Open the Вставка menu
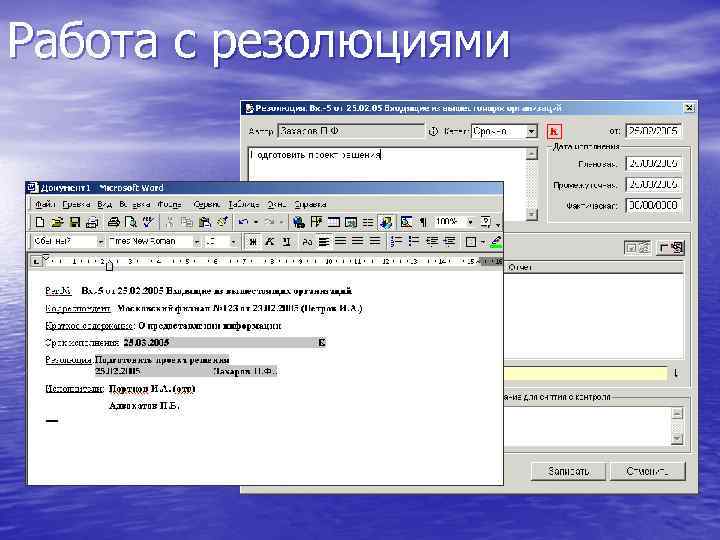Image resolution: width=720 pixels, height=540 pixels. pyautogui.click(x=135, y=204)
